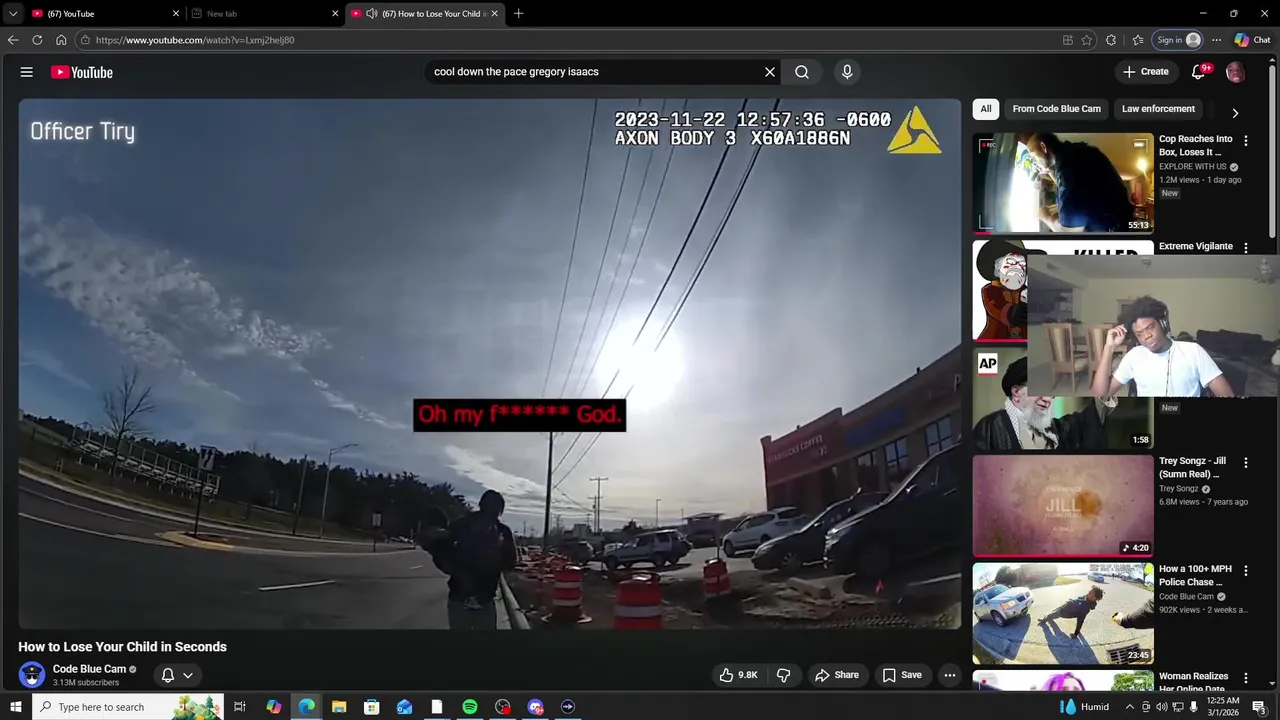Select the All filter chip
The width and height of the screenshot is (1280, 720).
click(986, 109)
